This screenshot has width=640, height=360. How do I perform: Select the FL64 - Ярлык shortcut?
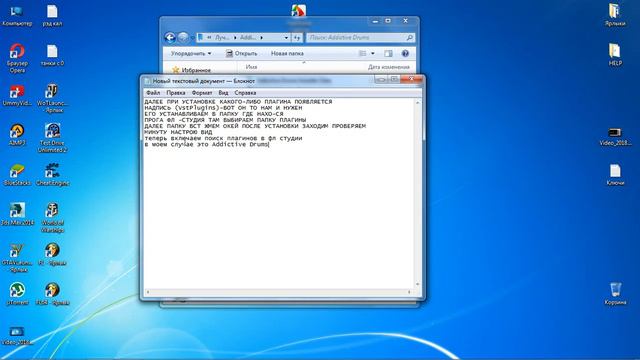point(52,294)
